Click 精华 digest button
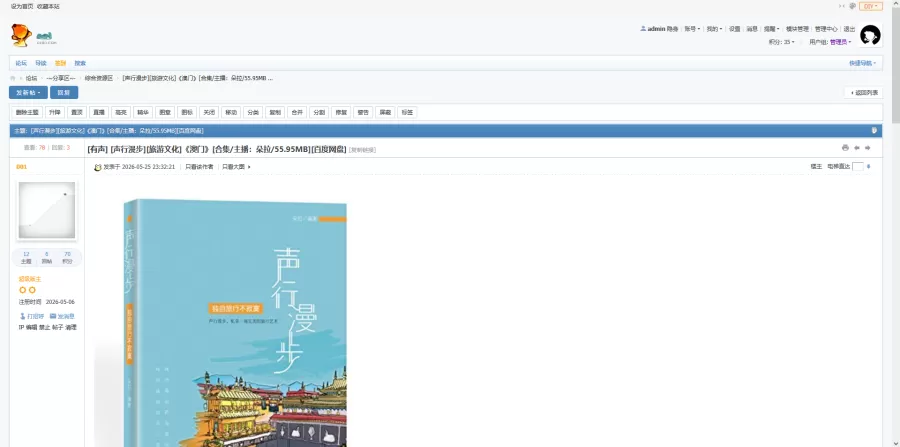 [x=143, y=112]
